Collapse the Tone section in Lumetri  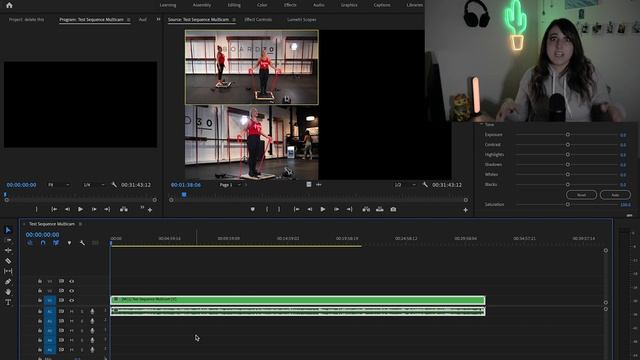(482, 124)
